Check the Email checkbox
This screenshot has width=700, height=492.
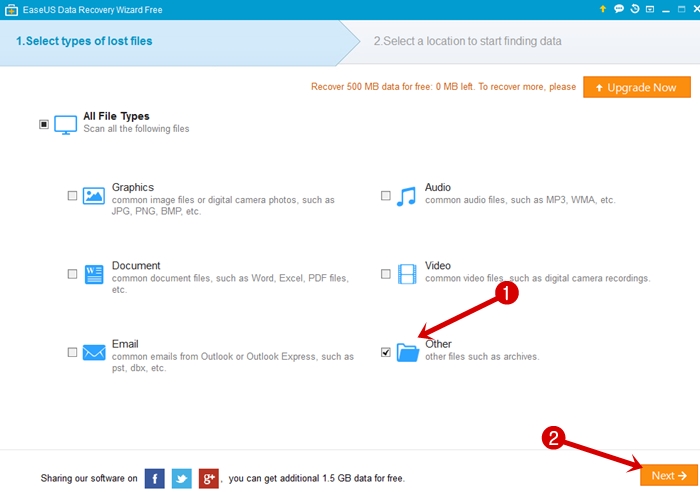point(72,352)
